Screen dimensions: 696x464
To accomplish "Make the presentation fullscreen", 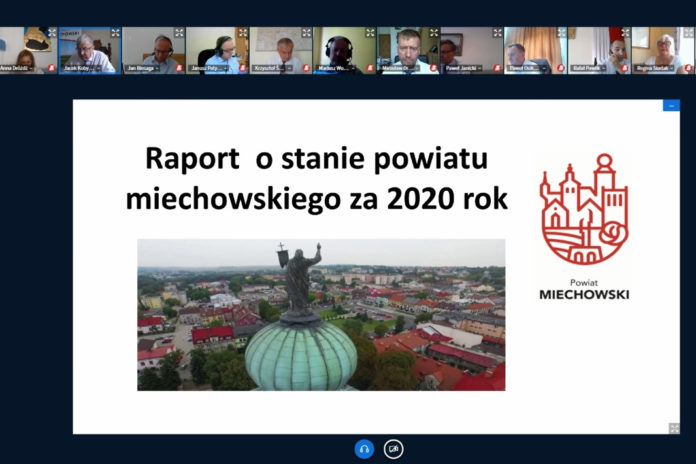I will 674,428.
